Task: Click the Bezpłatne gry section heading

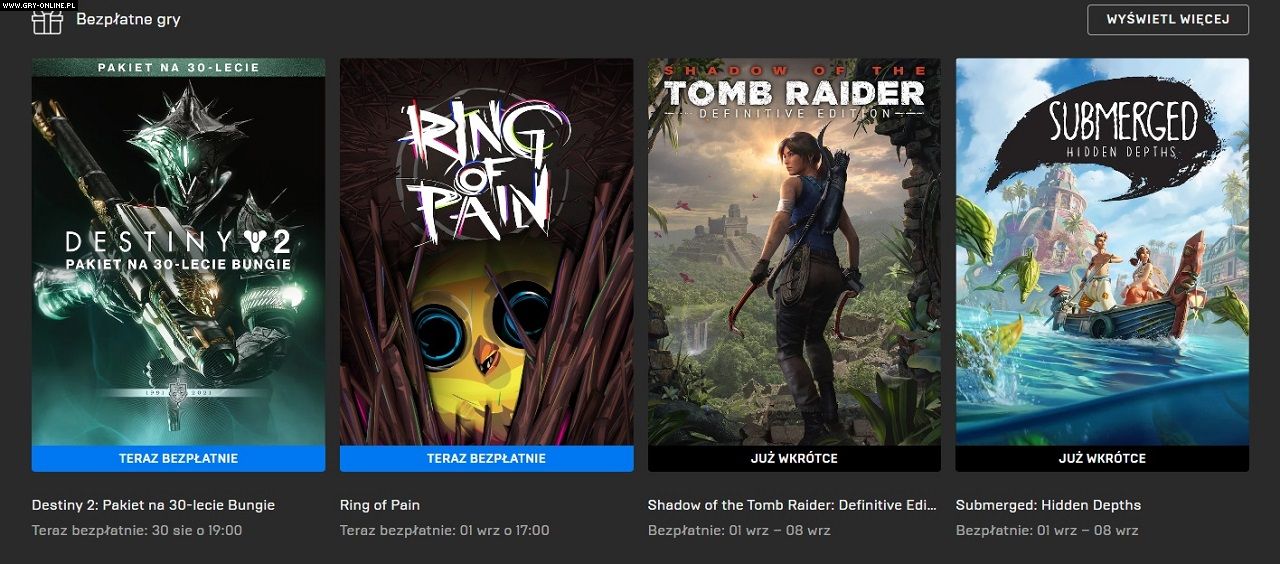Action: coord(128,19)
